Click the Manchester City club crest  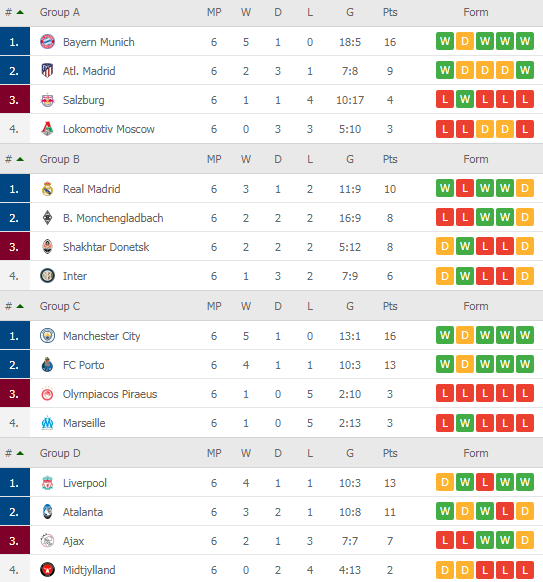pos(48,336)
